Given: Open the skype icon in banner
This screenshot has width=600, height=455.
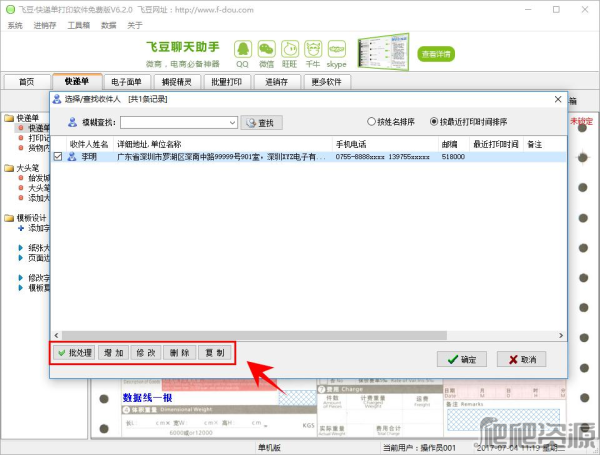Looking at the screenshot, I should pos(337,49).
